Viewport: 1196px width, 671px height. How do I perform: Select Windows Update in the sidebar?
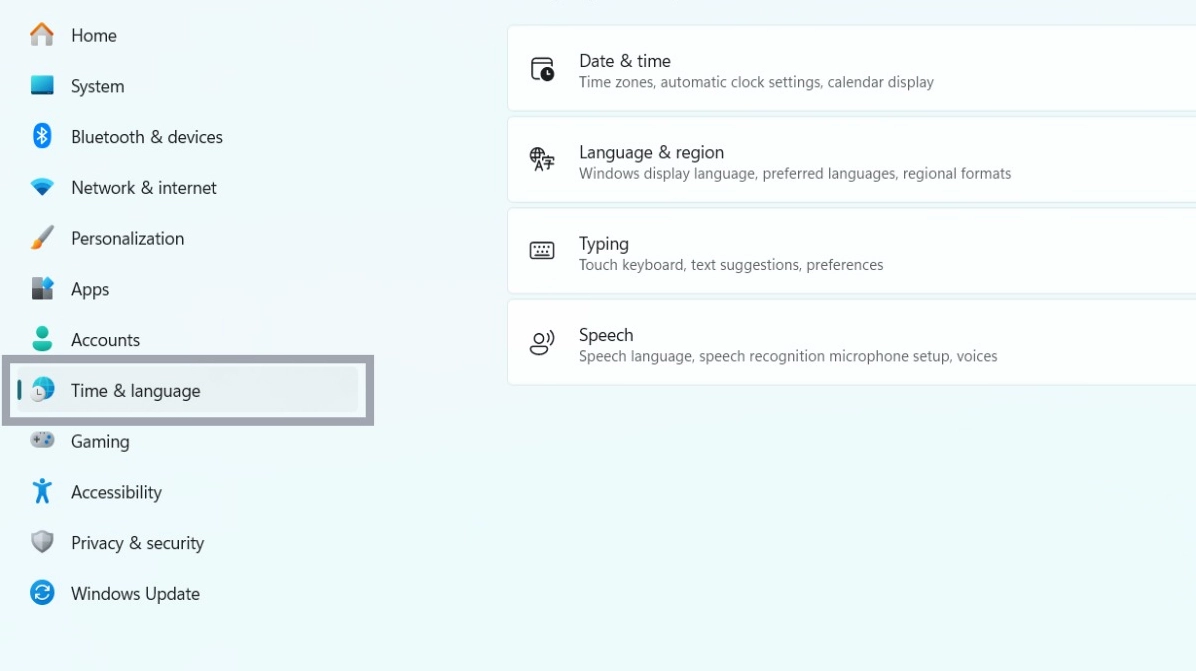pyautogui.click(x=136, y=593)
